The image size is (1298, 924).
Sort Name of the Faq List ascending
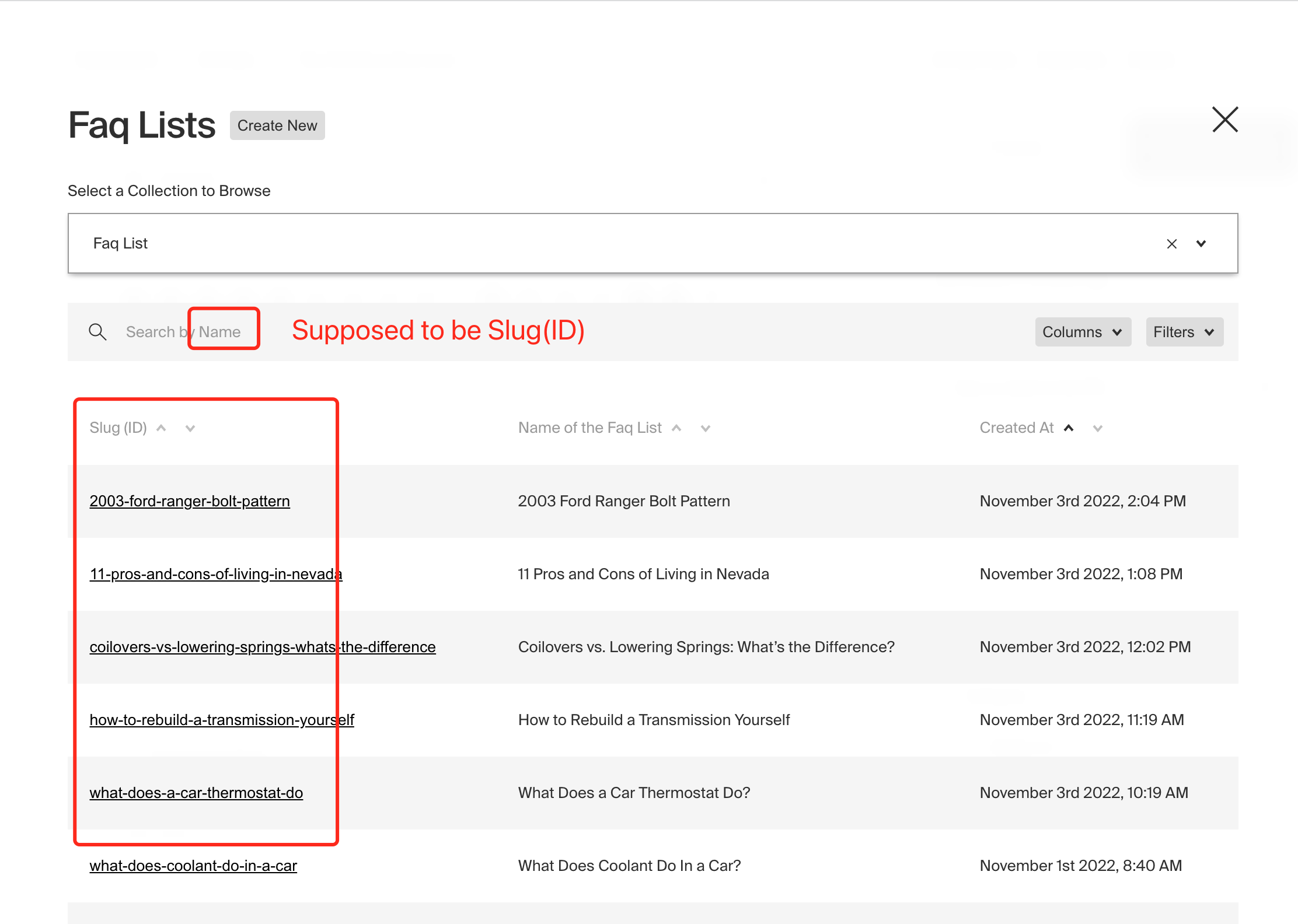(676, 428)
